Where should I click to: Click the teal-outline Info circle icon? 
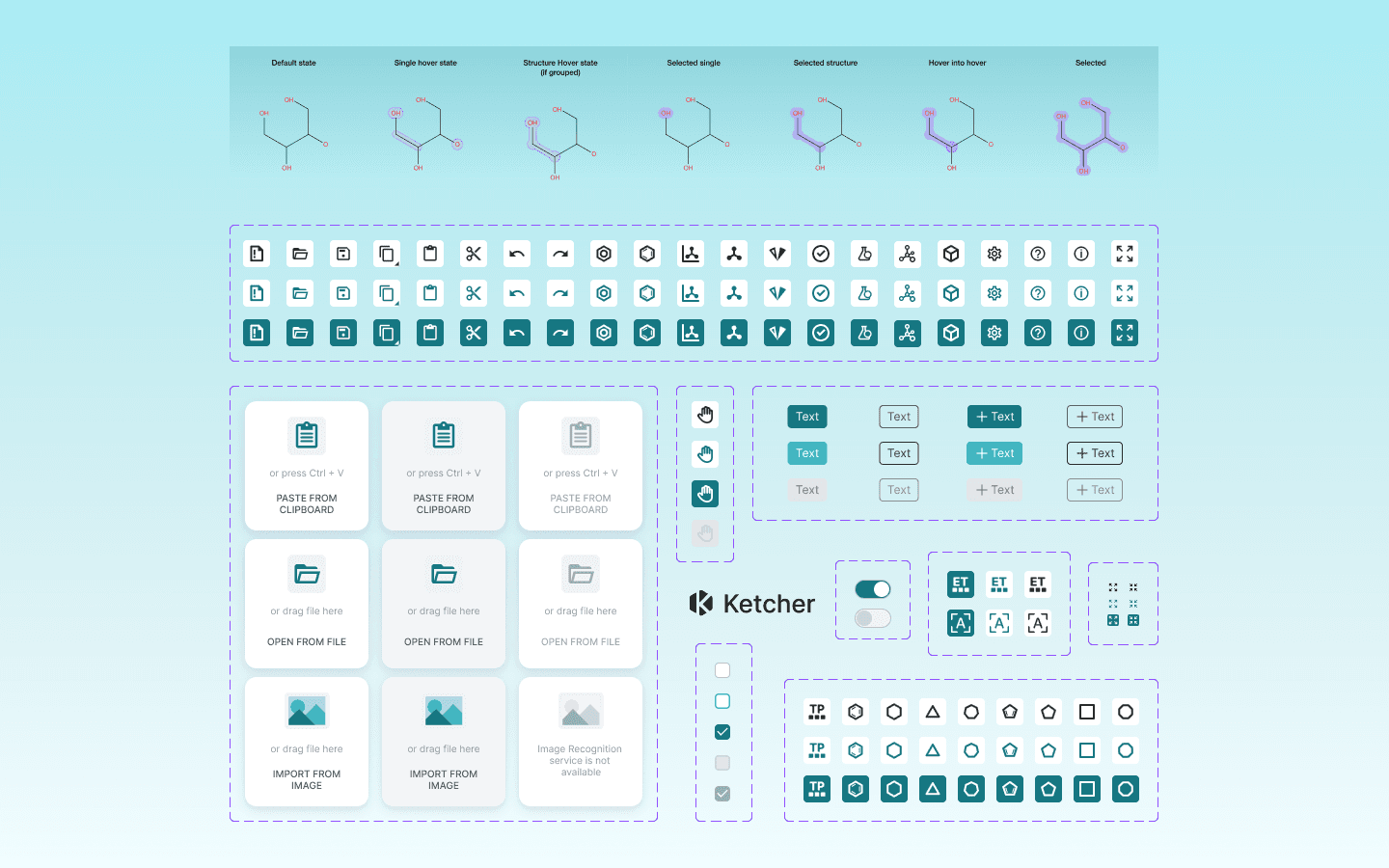1081,293
